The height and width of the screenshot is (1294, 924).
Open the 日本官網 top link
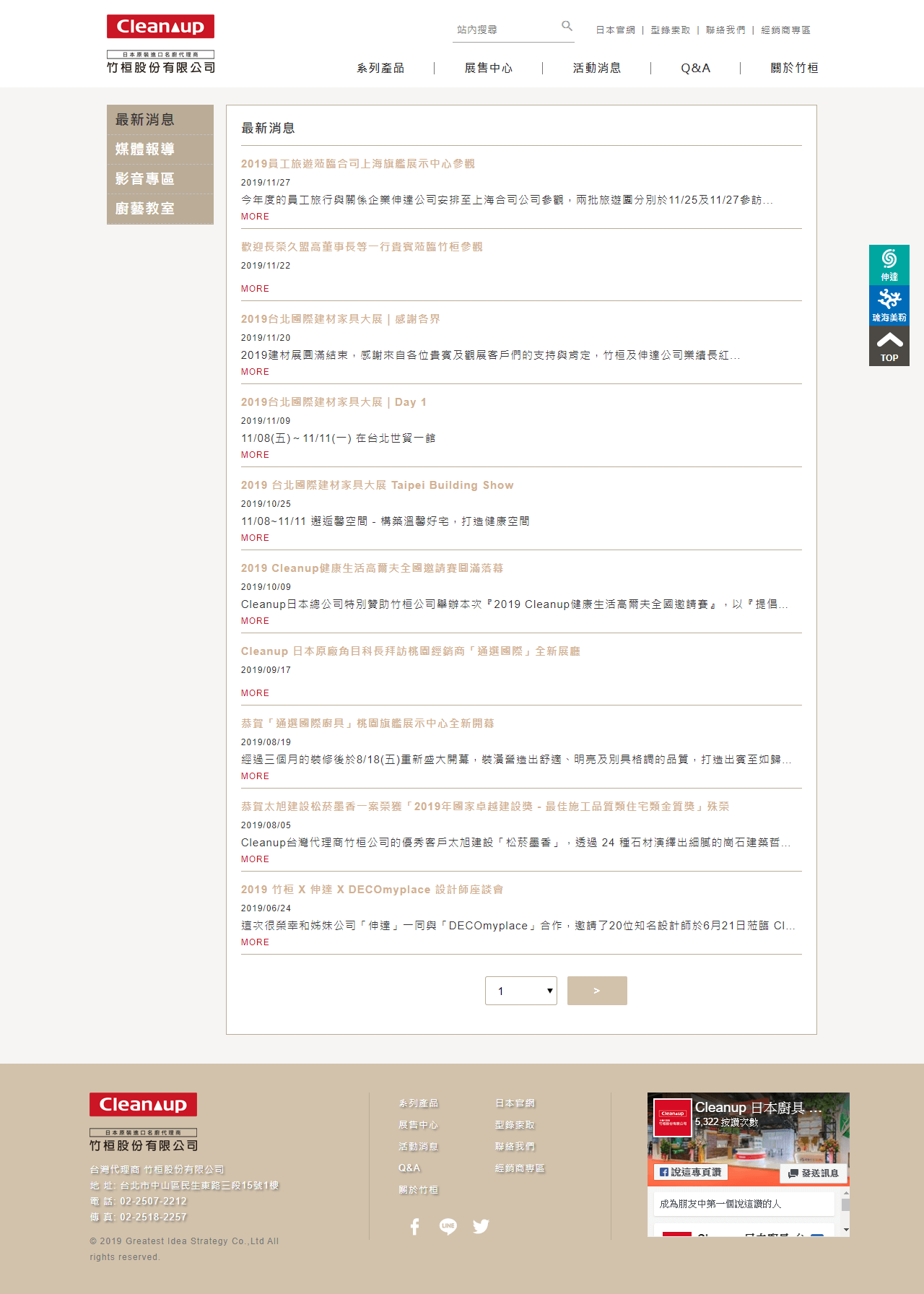point(616,30)
